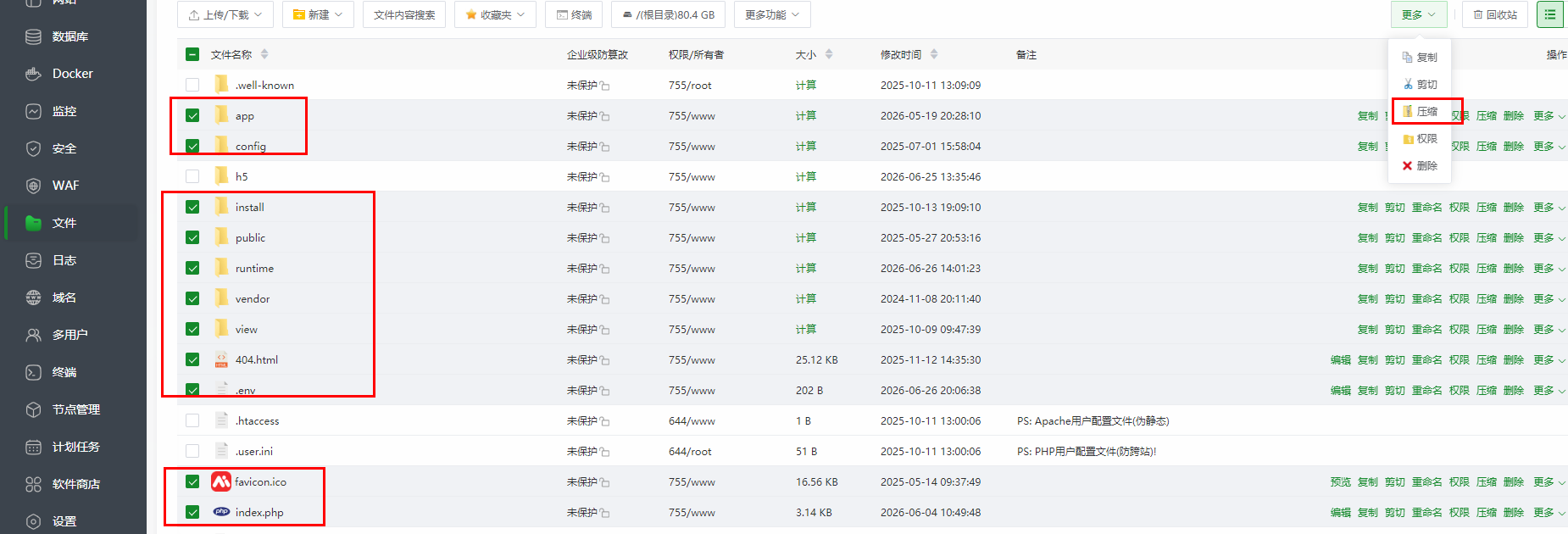Click the app folder icon
Viewport: 1568px width, 534px height.
[x=221, y=114]
